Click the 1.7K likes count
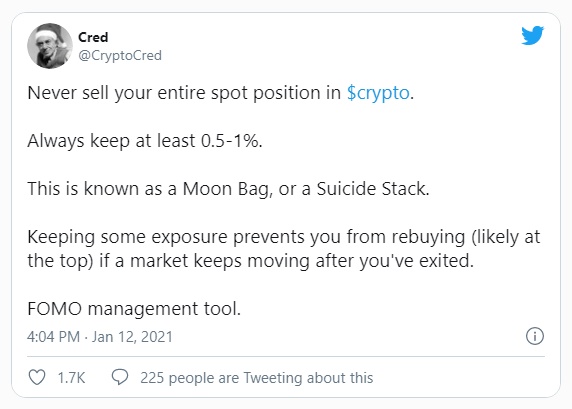572x409 pixels. 71,378
